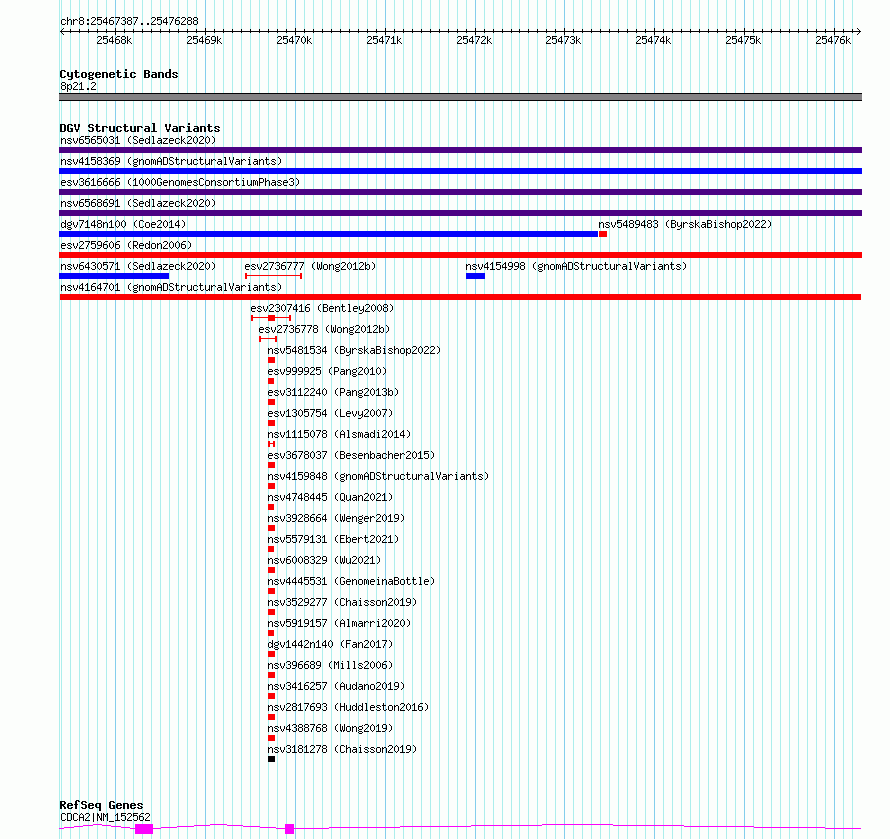Image resolution: width=890 pixels, height=839 pixels.
Task: Click nsv3181278 (Chaisson2019) label
Action: coord(342,749)
